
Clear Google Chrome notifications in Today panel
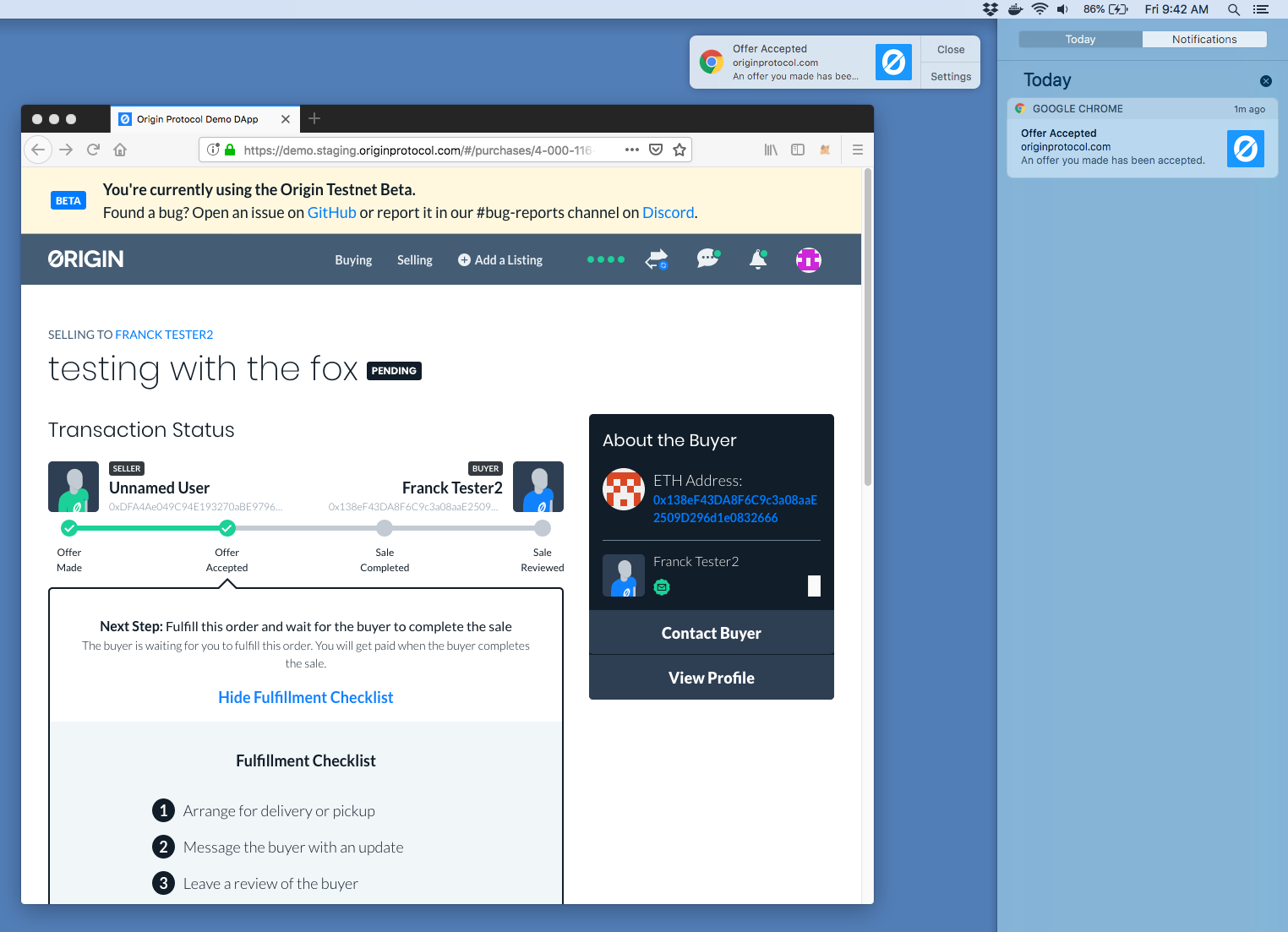(1266, 81)
